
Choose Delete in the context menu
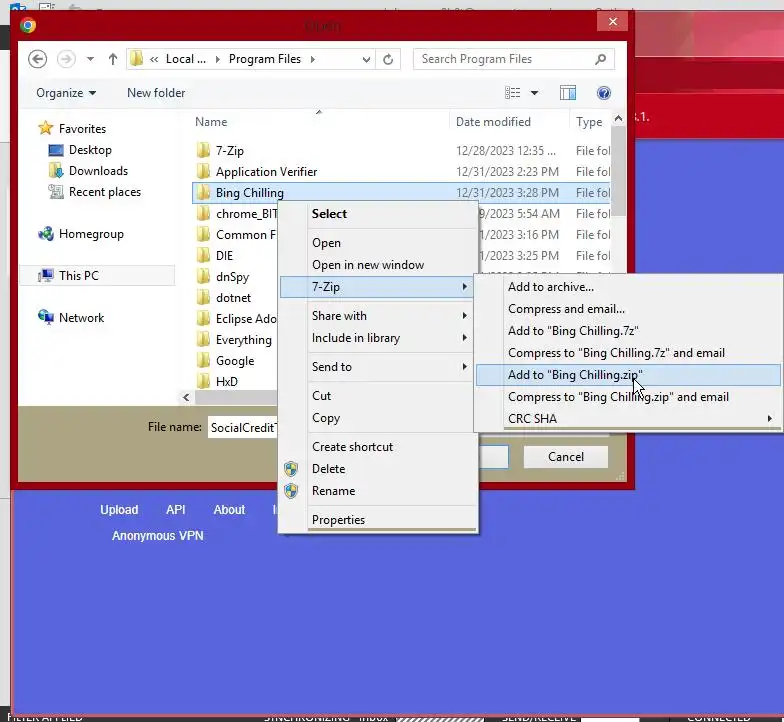378,469
